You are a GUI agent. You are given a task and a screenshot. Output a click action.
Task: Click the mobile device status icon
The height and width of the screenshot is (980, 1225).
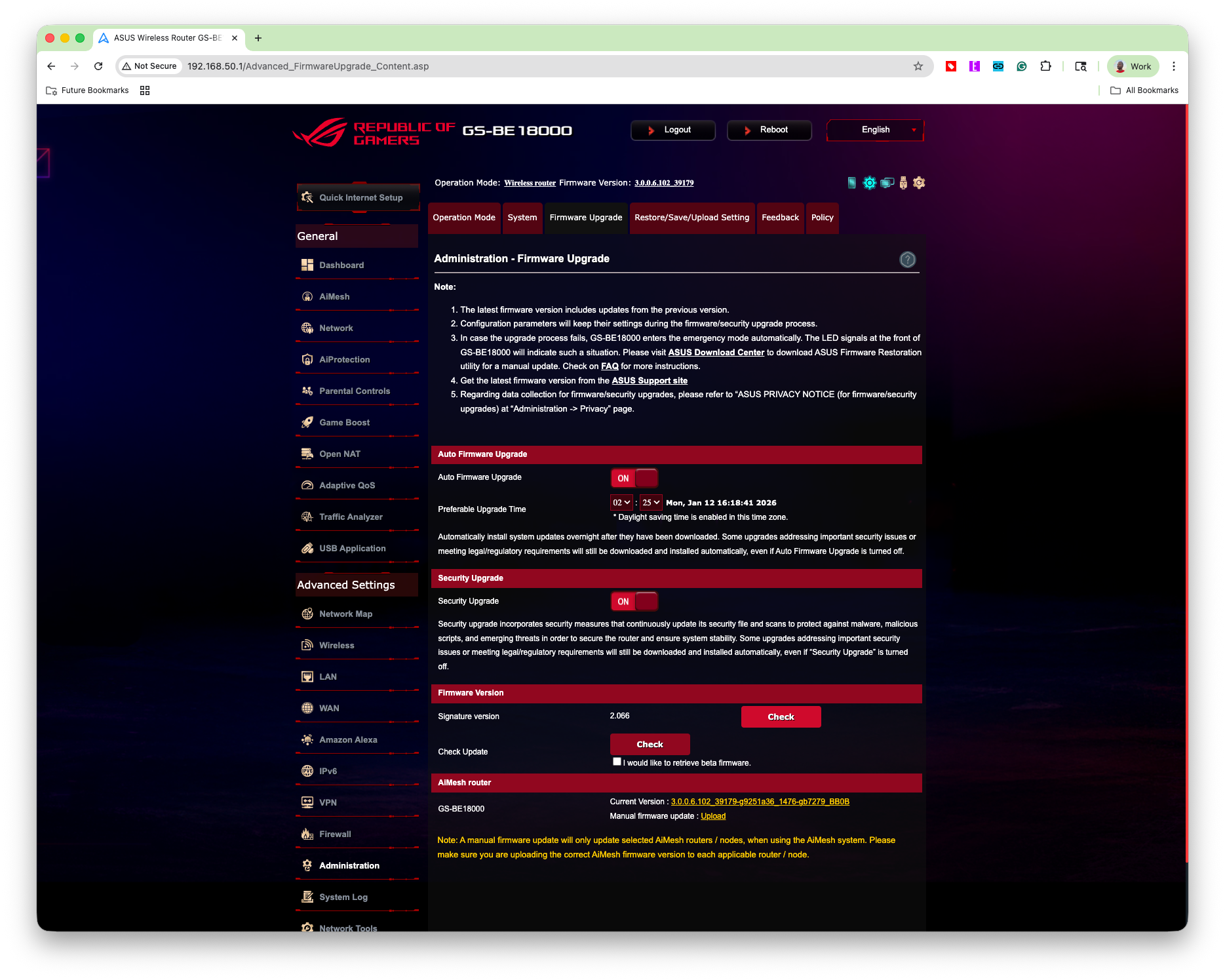[851, 183]
